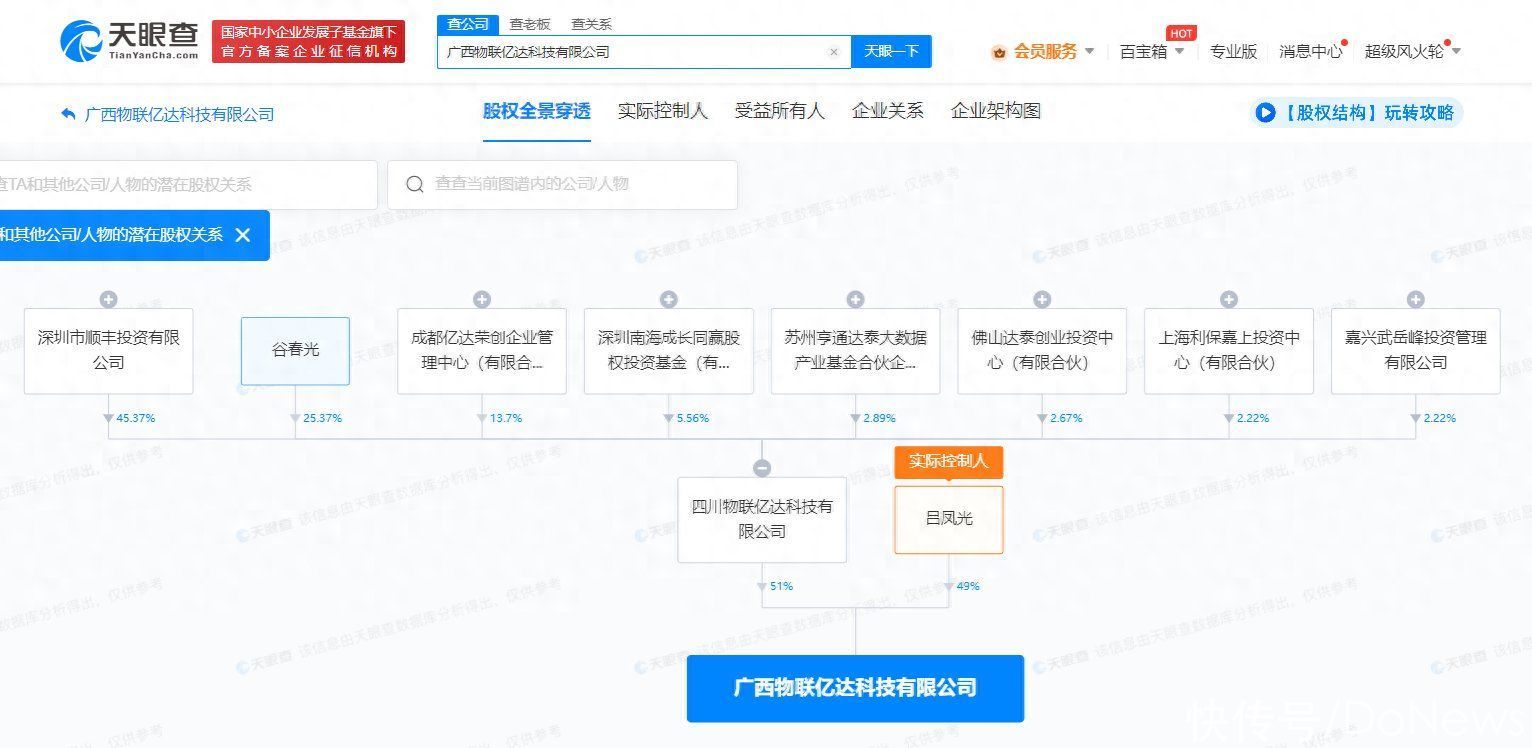Click the 谷春光 shareholder node
The height and width of the screenshot is (748, 1532).
click(x=295, y=351)
